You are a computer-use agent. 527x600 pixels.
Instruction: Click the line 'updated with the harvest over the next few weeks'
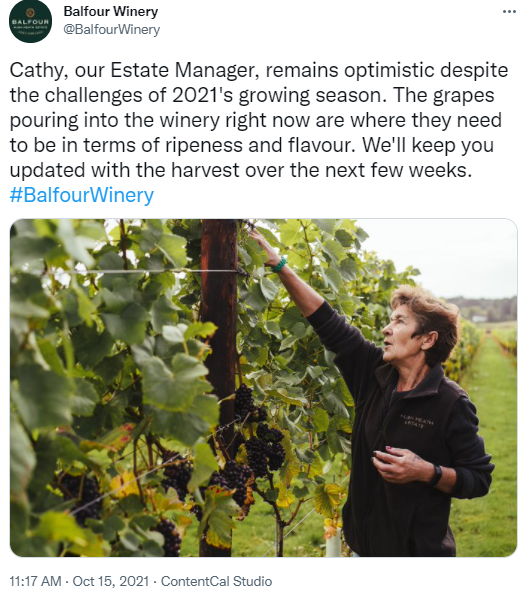coord(241,170)
